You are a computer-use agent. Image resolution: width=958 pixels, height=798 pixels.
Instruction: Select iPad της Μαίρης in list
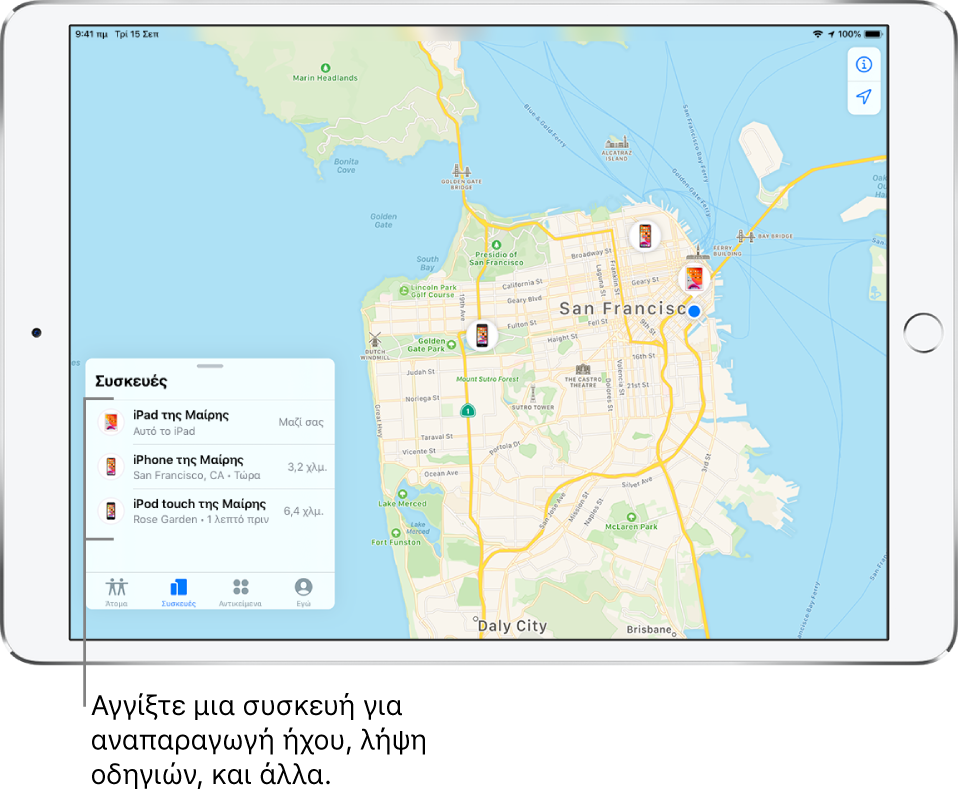[x=210, y=422]
